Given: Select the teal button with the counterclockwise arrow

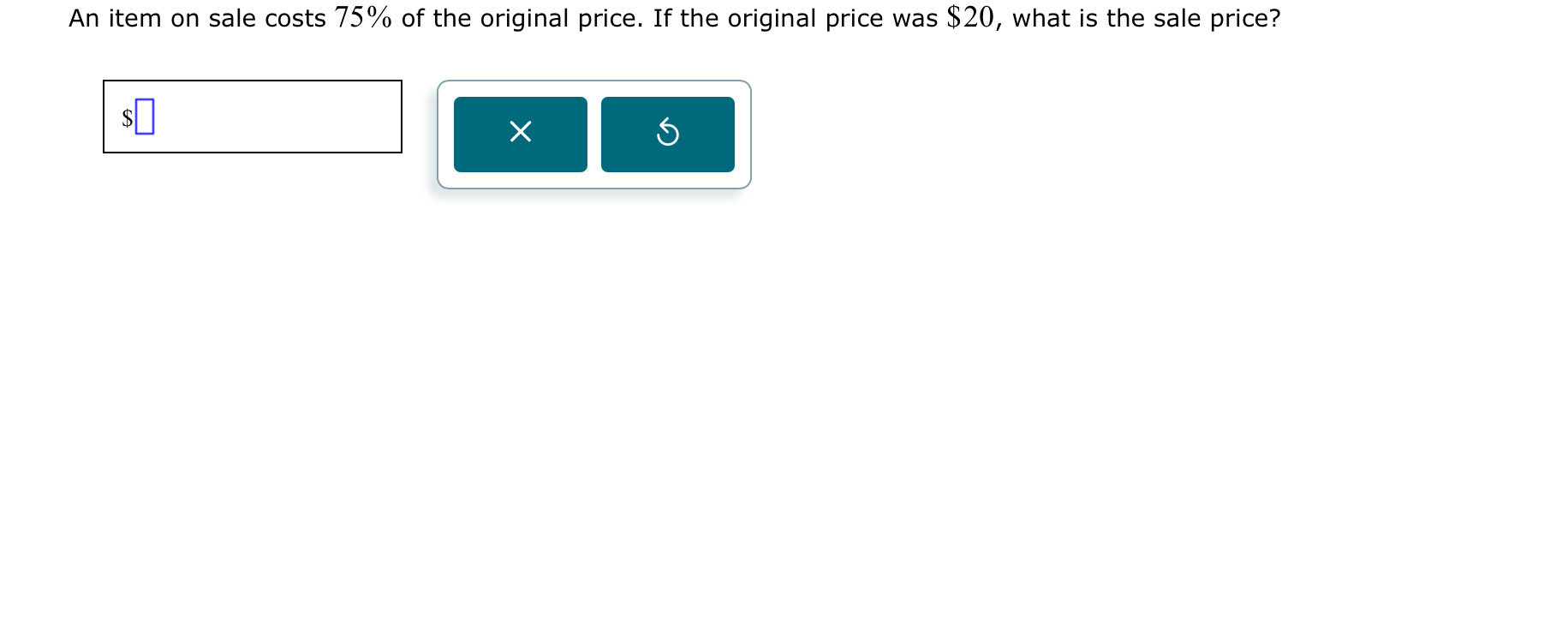Looking at the screenshot, I should coord(668,135).
